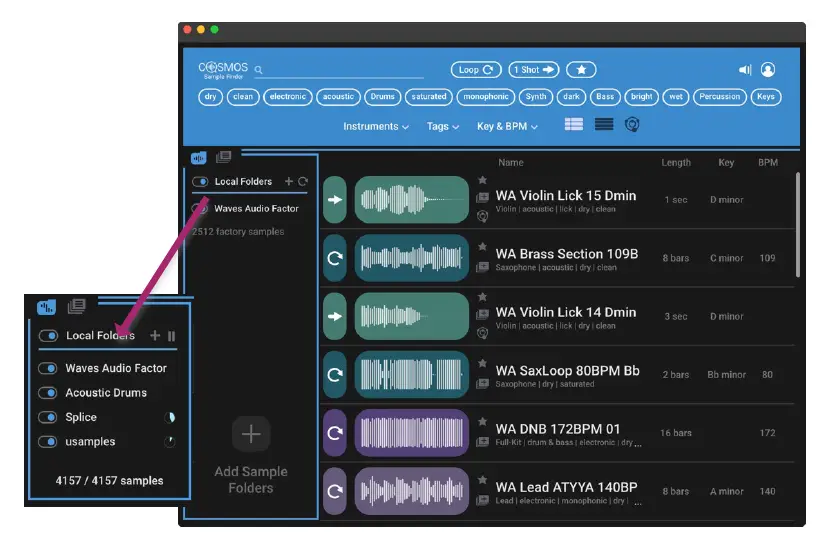Favorite WA Violin Lick 15 Dmin with star
This screenshot has width=821, height=540.
[482, 180]
